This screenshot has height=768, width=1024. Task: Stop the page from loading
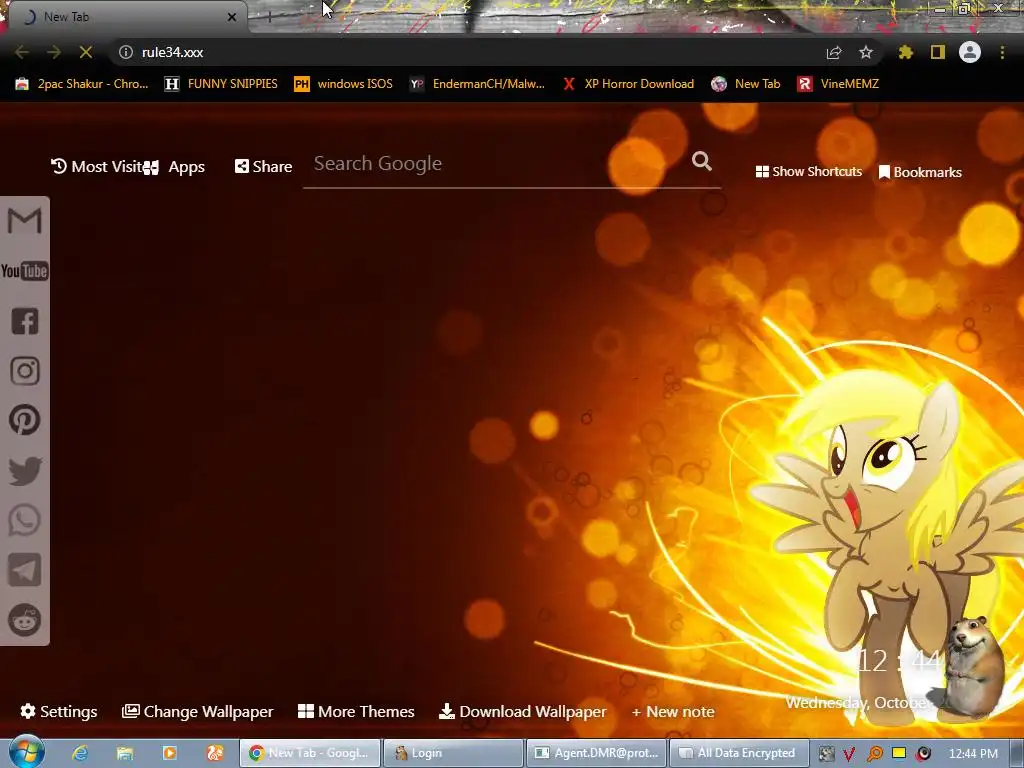point(86,52)
